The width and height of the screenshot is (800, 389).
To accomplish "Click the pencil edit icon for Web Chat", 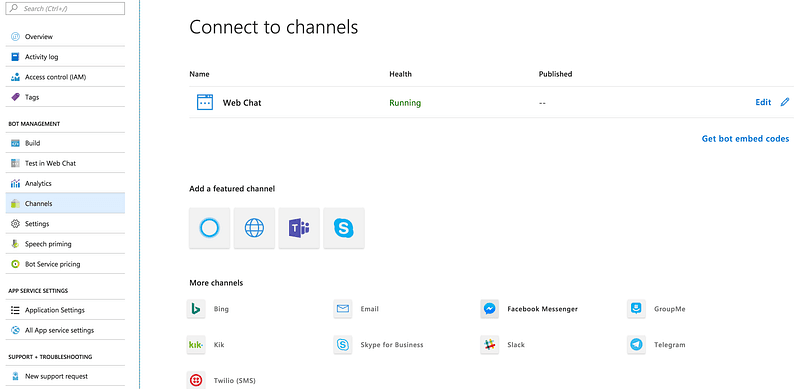I will coord(785,102).
